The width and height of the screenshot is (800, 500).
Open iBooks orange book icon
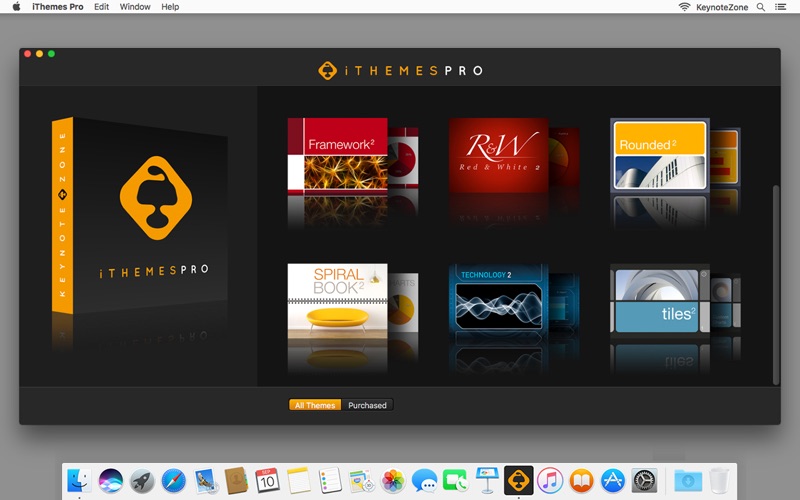coord(581,480)
